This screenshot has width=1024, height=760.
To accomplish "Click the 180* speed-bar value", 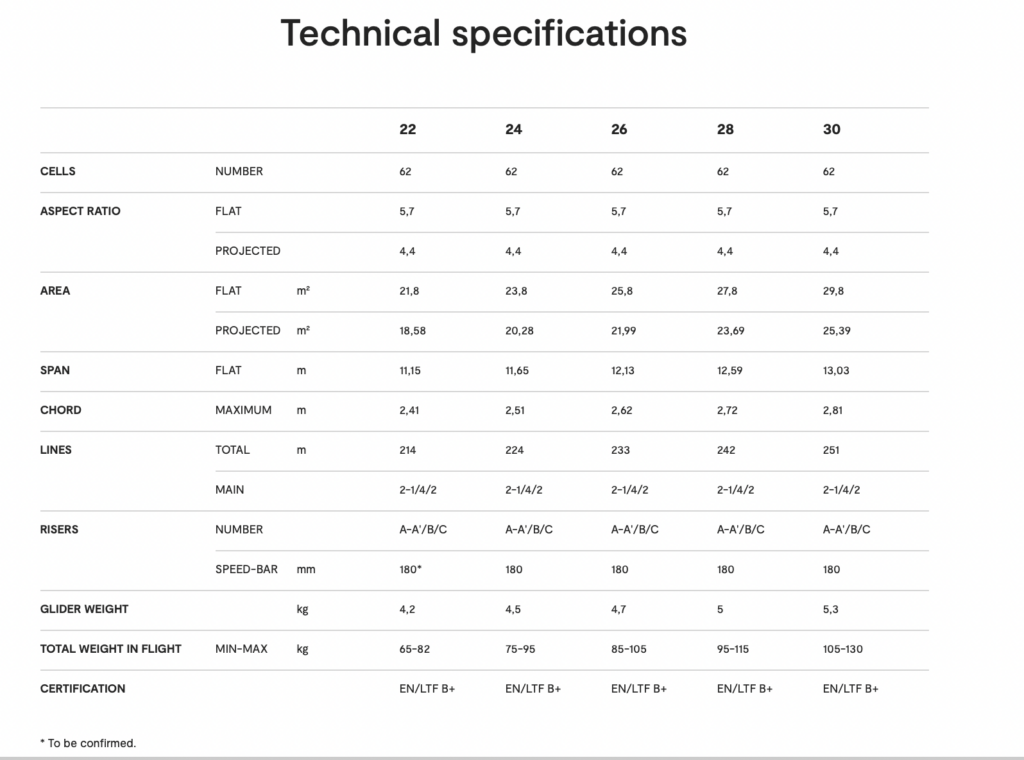I will pyautogui.click(x=408, y=569).
